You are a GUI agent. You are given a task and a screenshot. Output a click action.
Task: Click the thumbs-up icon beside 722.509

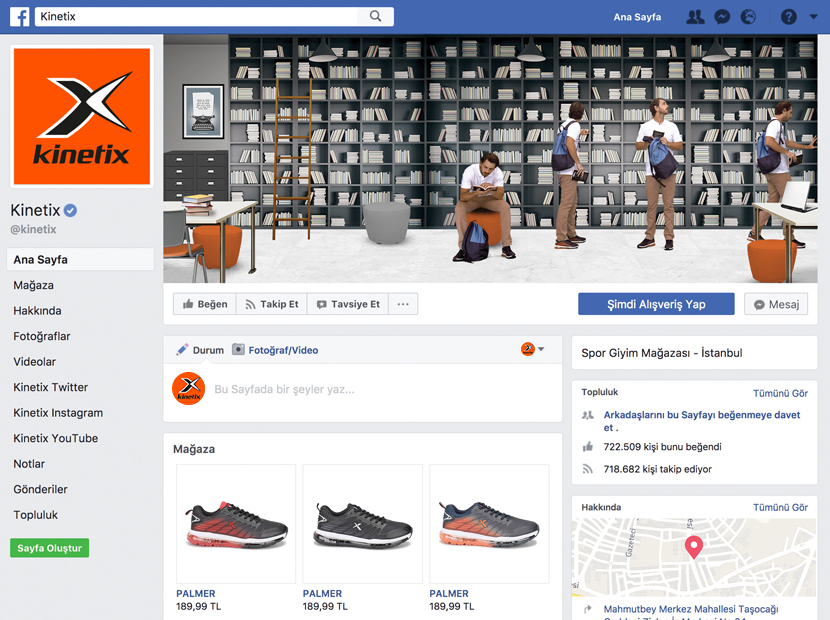tap(588, 447)
